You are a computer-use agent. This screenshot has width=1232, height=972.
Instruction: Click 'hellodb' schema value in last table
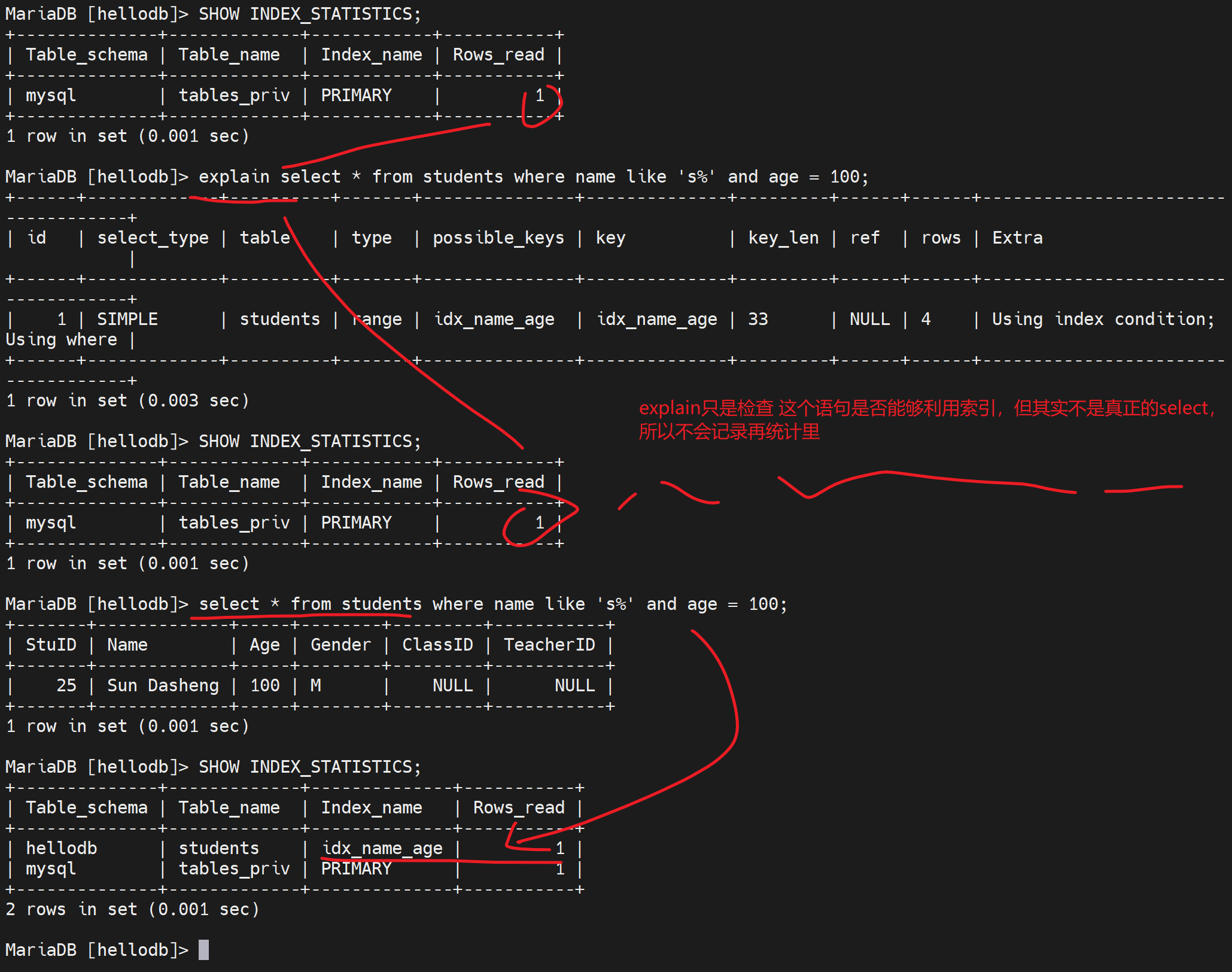61,848
